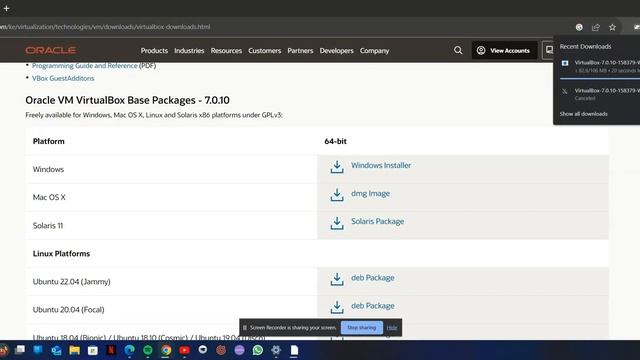Open a new browser tab with plus icon

(7, 8)
